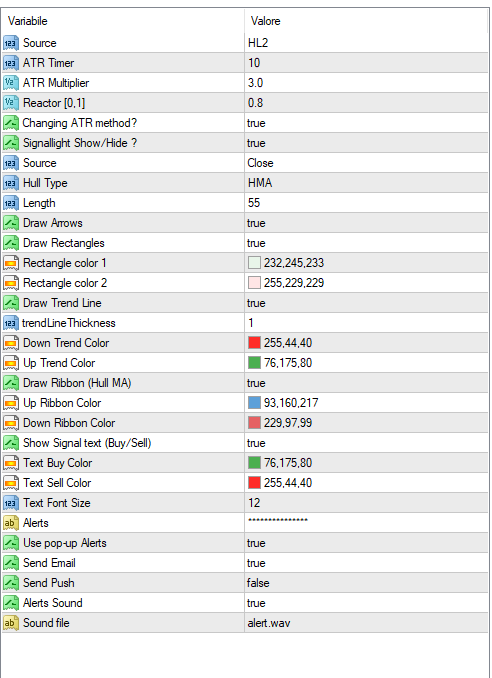Toggle the Send Push false value

(258, 583)
